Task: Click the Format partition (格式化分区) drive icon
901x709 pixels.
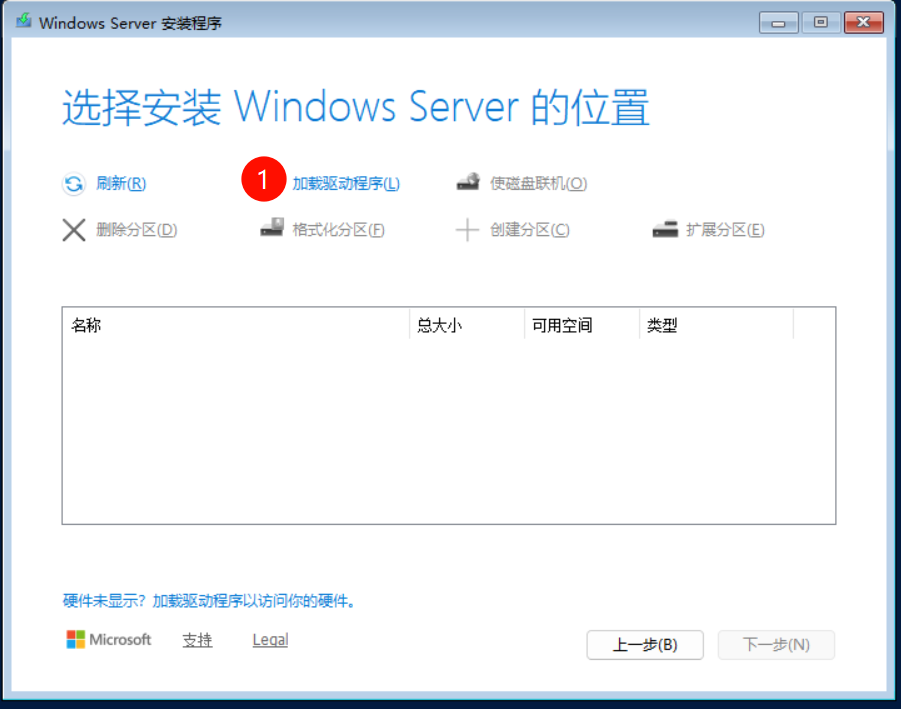Action: click(x=271, y=229)
